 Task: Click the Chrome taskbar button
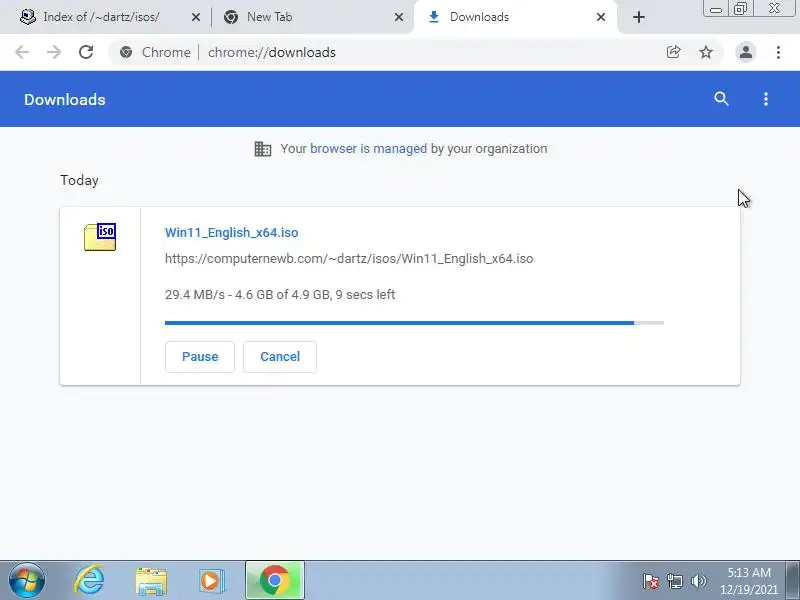tap(274, 581)
